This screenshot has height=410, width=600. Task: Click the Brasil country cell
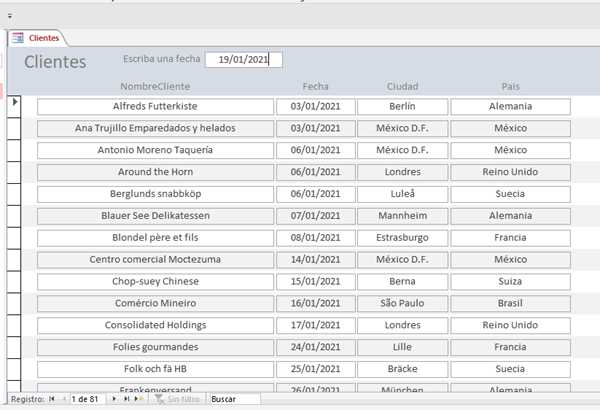pos(510,303)
